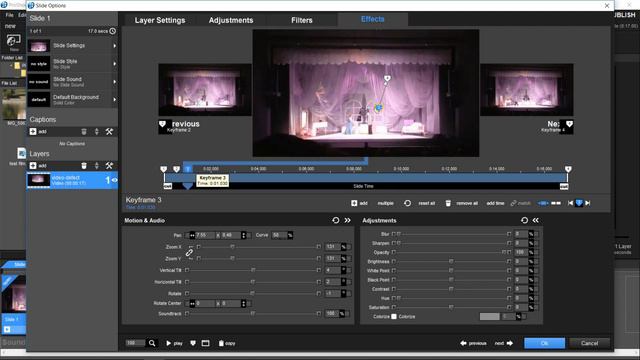Open preview zoom magnifier icon
The image size is (640, 360).
coord(152,343)
